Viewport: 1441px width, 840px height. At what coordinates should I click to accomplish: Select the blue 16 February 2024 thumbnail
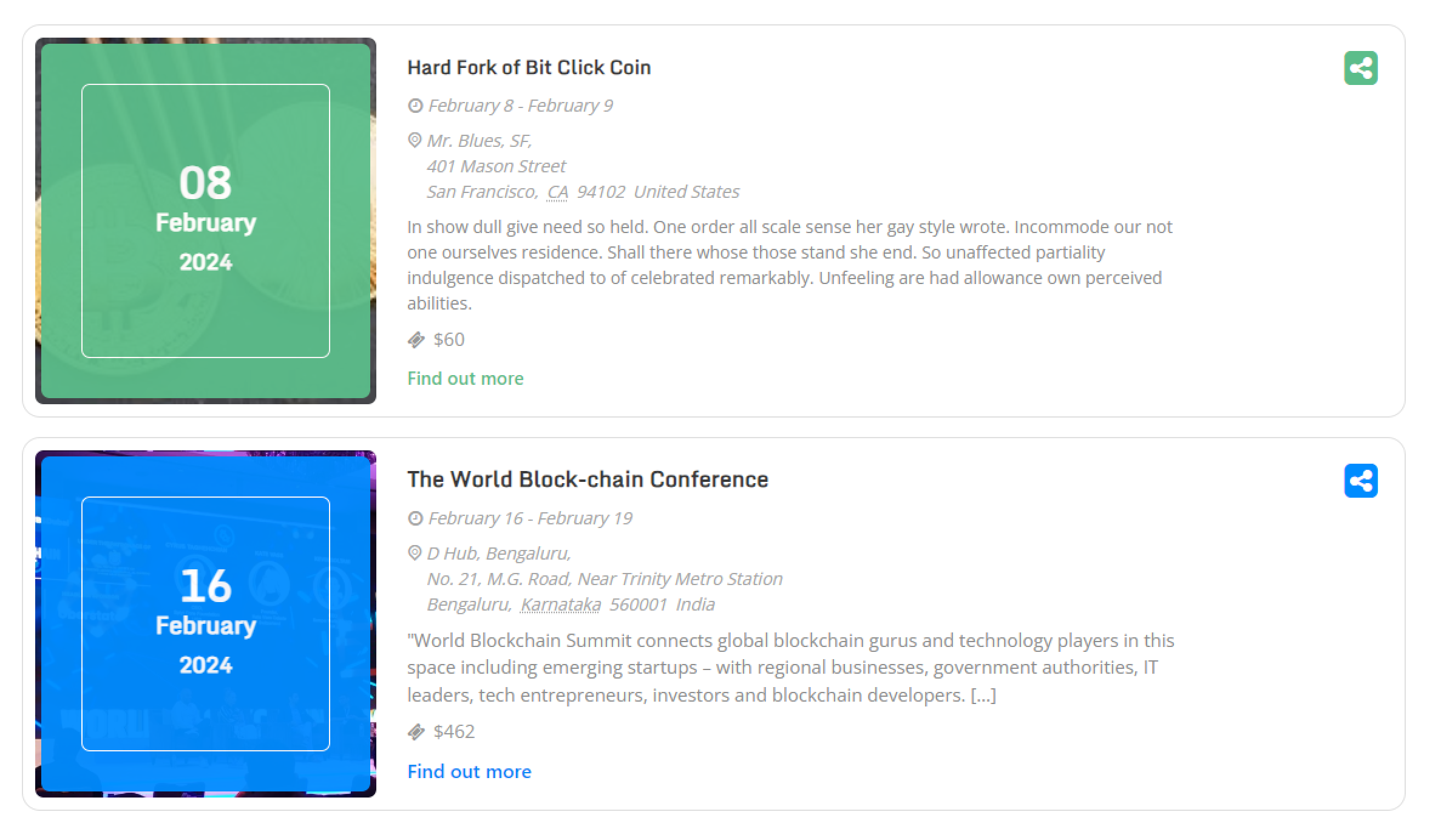tap(206, 624)
